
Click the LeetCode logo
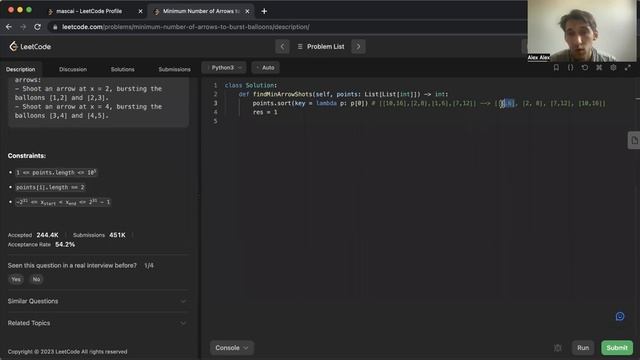pos(30,47)
